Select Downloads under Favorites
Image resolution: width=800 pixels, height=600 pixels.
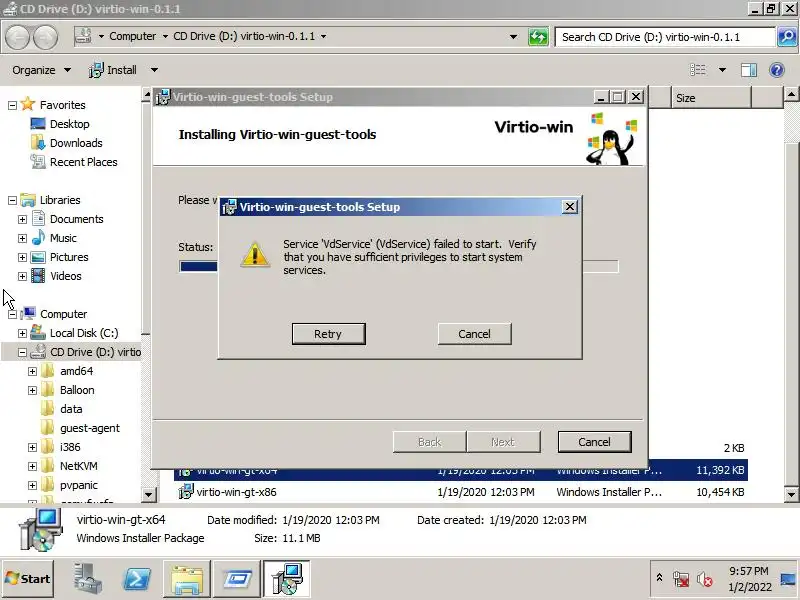pyautogui.click(x=76, y=143)
